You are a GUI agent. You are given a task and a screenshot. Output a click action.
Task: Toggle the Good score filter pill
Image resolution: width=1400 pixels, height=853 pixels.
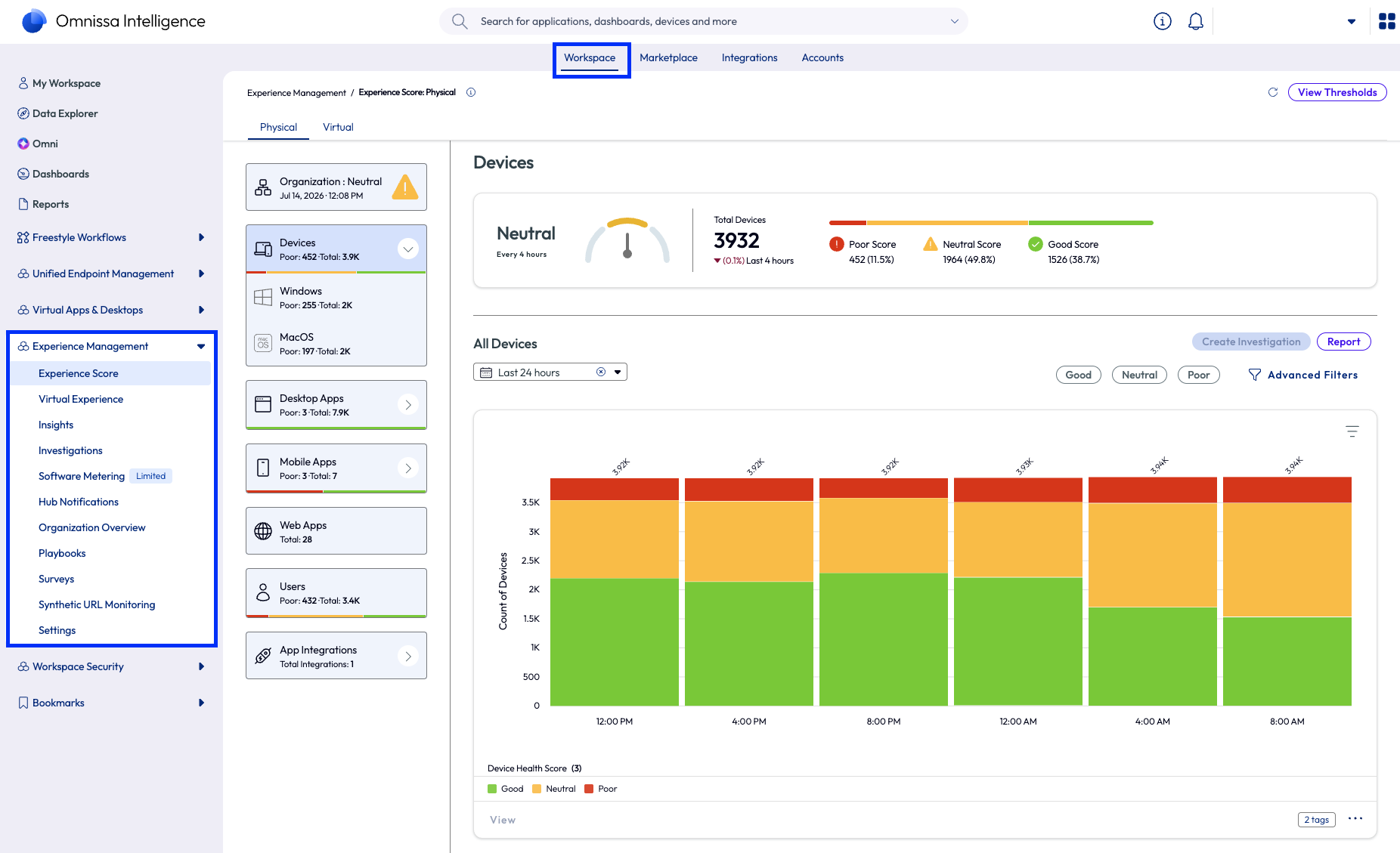click(1078, 375)
